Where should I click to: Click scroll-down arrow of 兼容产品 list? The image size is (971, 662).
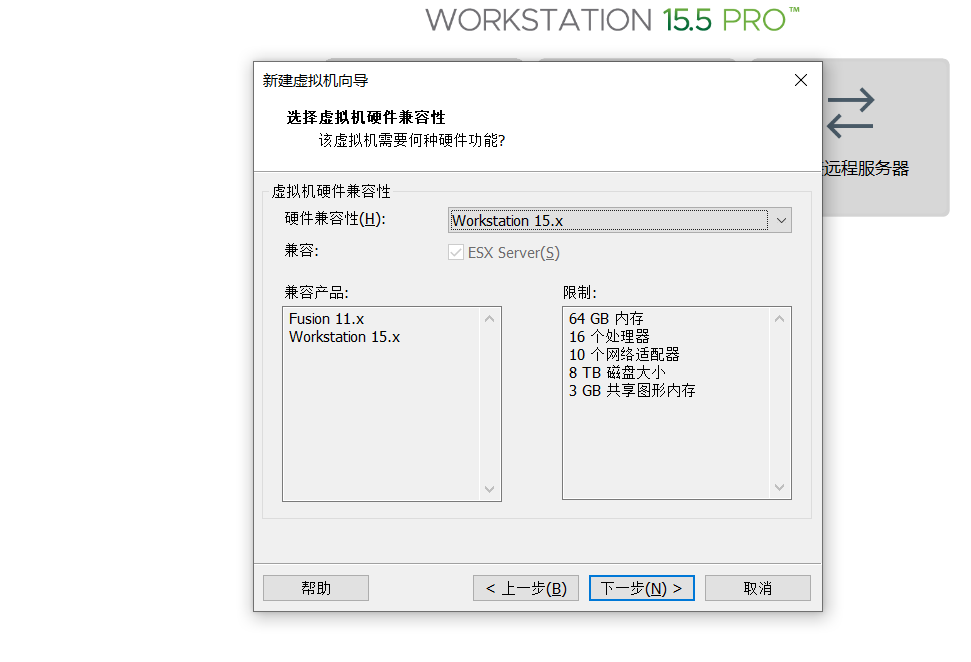pyautogui.click(x=489, y=489)
